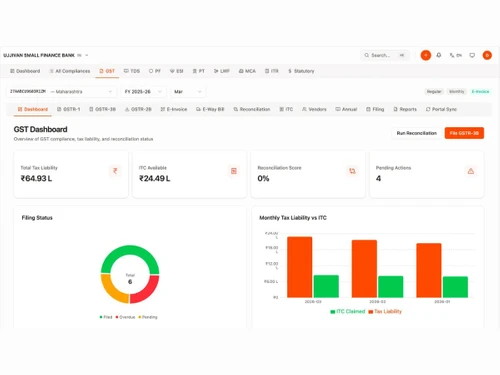Click the E-Invoice status badge
Screen dimensions: 500x375
(x=480, y=92)
